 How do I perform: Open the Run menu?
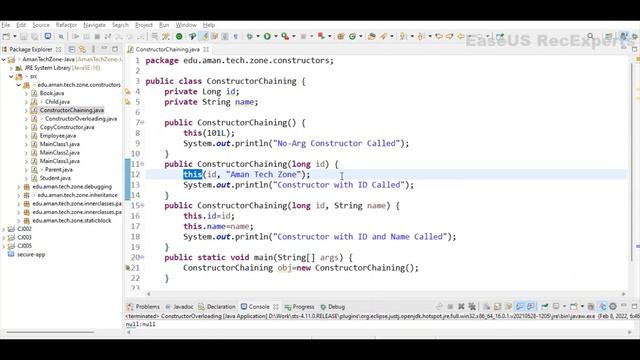coord(164,25)
